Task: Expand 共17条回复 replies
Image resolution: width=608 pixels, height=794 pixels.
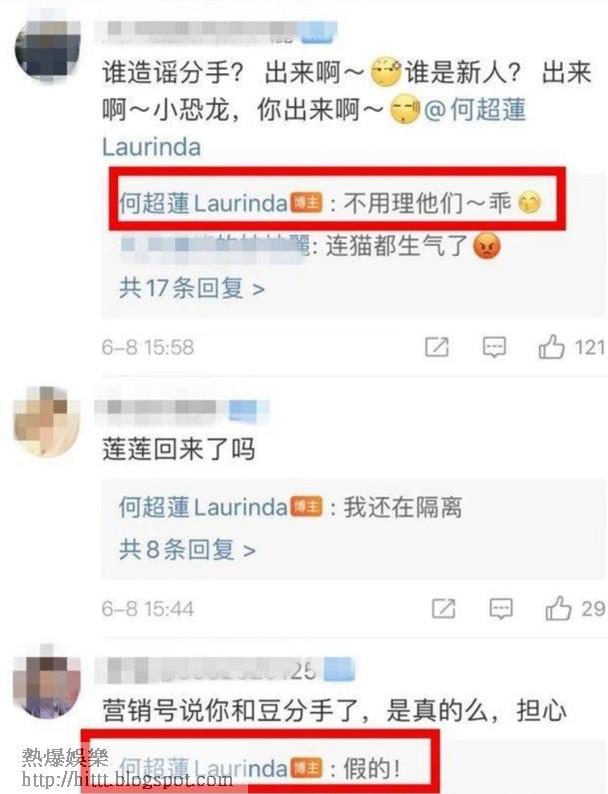Action: tap(192, 289)
